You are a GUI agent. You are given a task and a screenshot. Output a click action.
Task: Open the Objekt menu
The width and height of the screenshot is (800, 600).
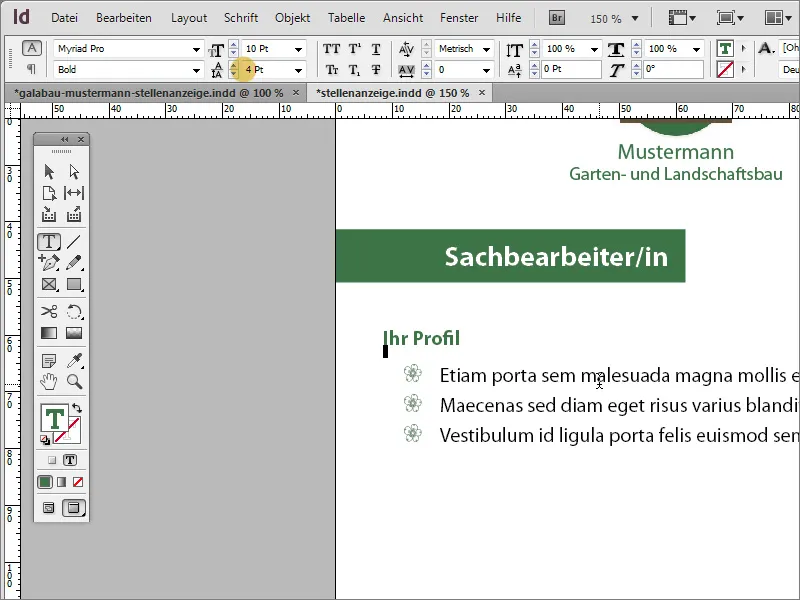[x=292, y=18]
